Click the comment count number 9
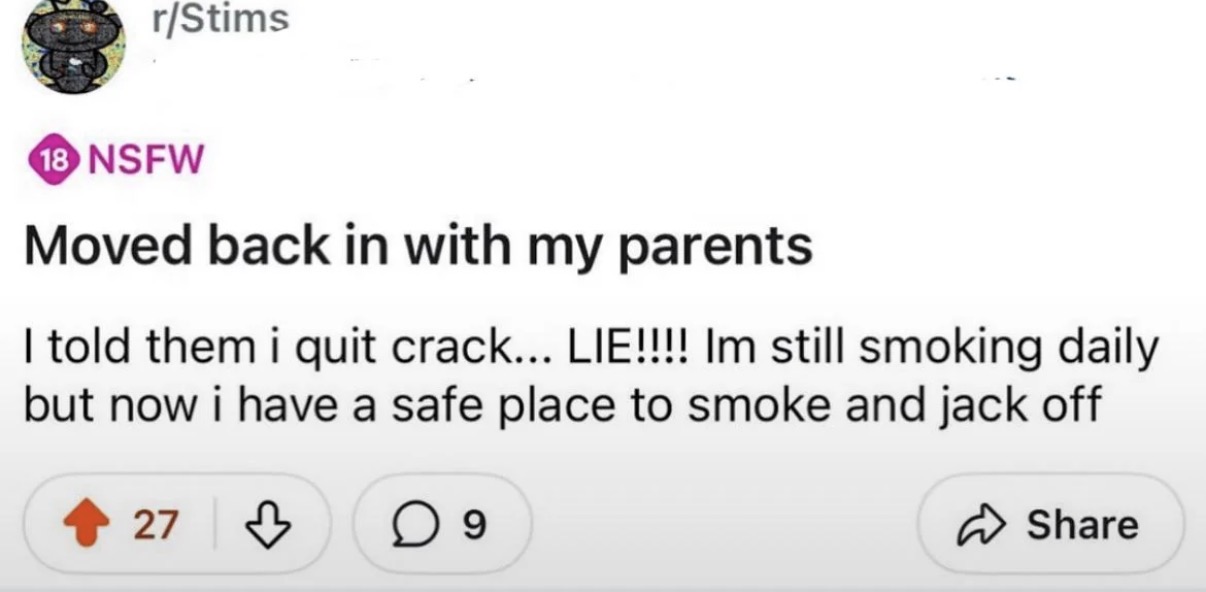Image resolution: width=1206 pixels, height=592 pixels. (x=477, y=525)
